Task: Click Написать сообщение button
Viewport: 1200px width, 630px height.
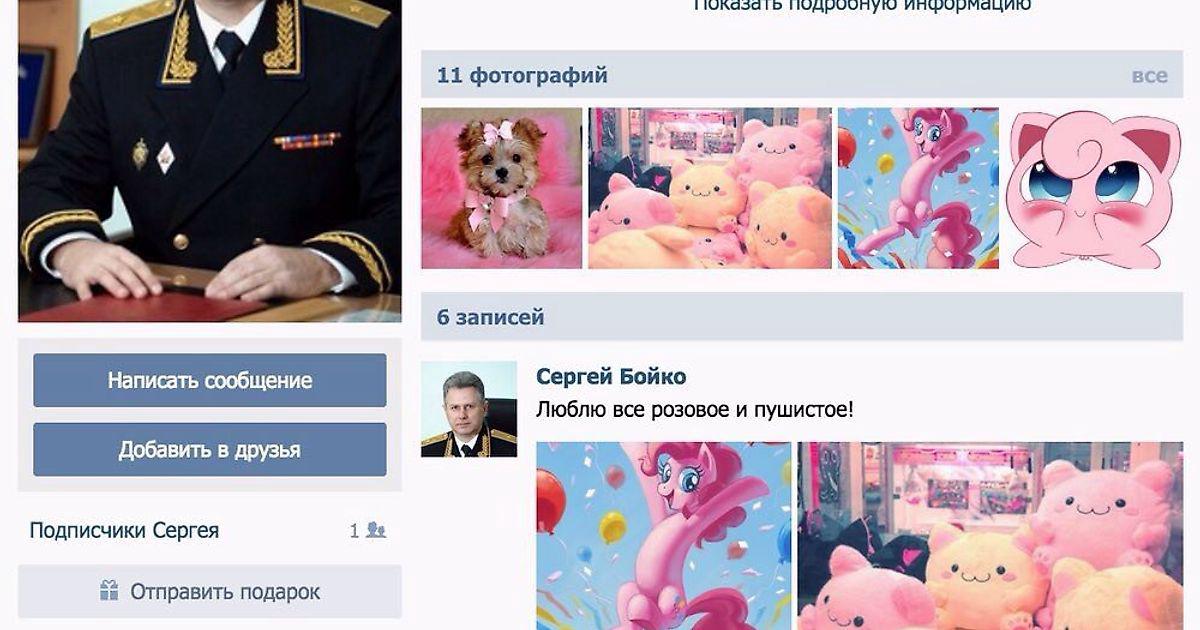Action: (210, 380)
